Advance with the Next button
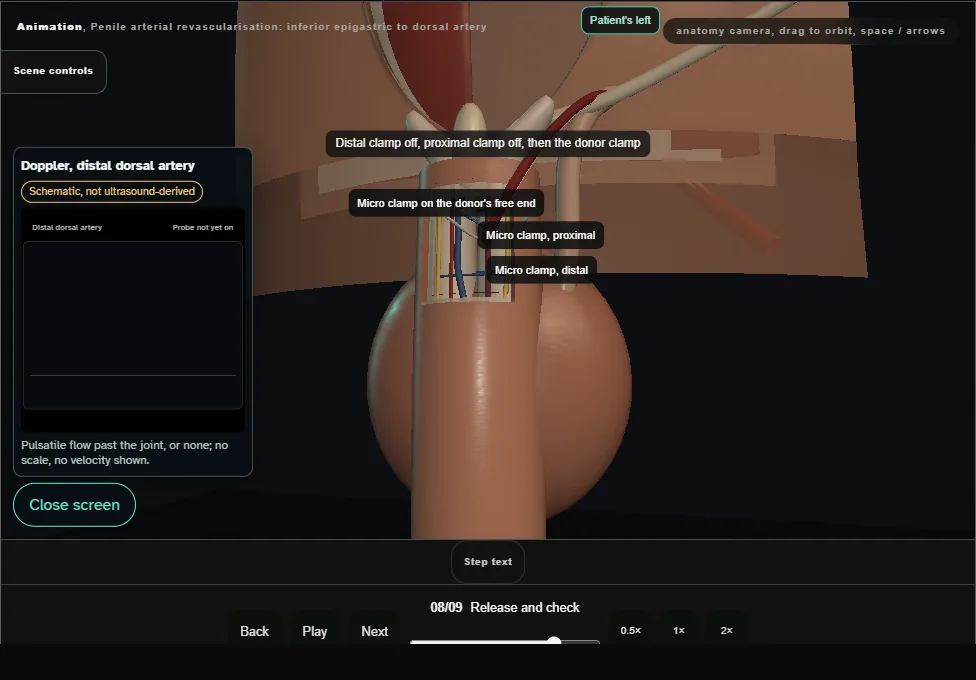 pos(375,631)
